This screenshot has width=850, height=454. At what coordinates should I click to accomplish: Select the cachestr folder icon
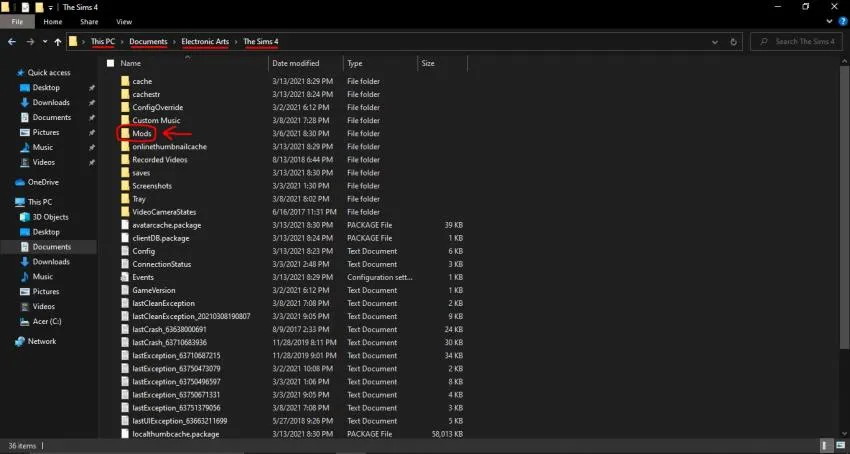(125, 94)
